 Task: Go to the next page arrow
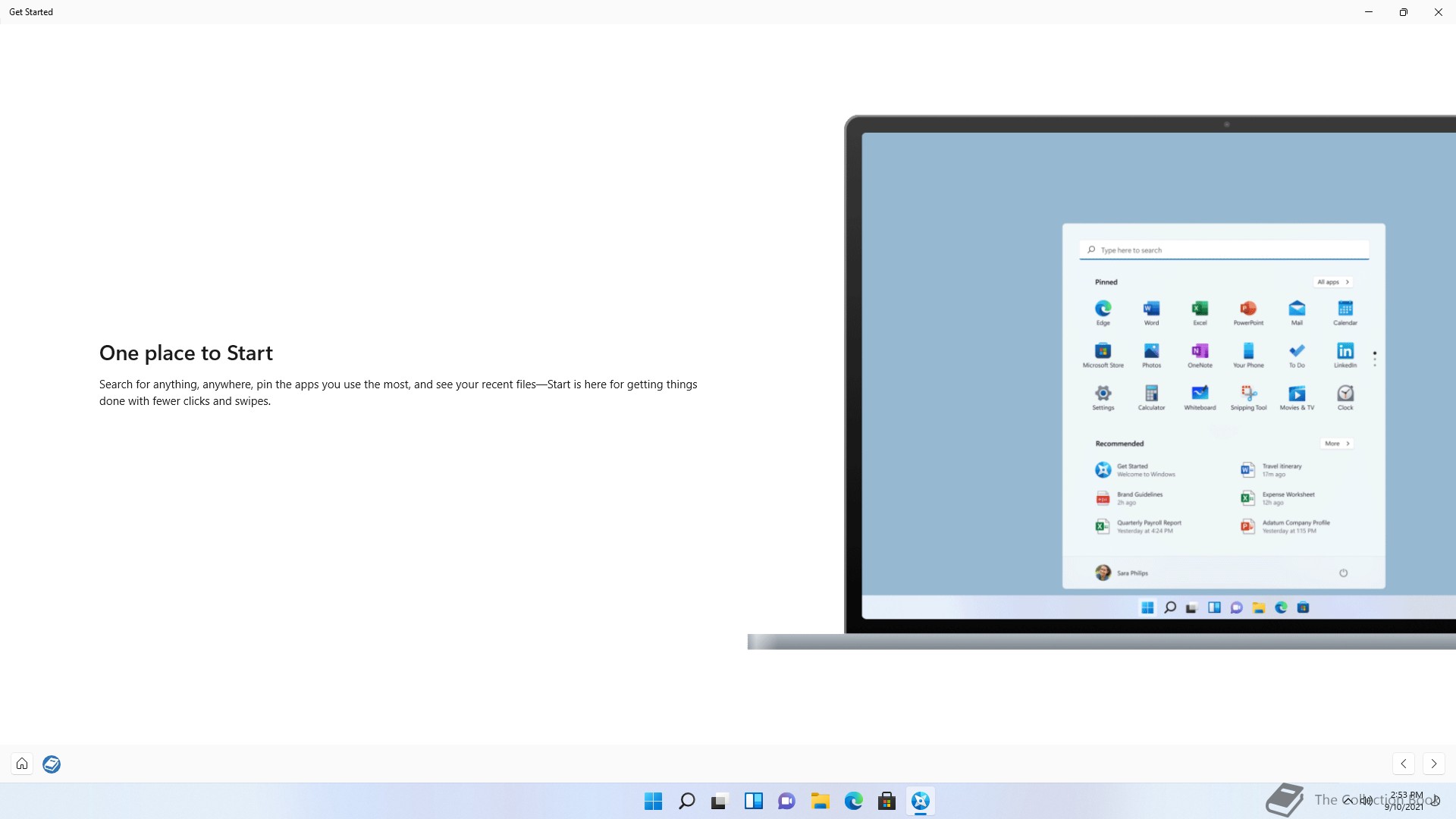tap(1433, 764)
